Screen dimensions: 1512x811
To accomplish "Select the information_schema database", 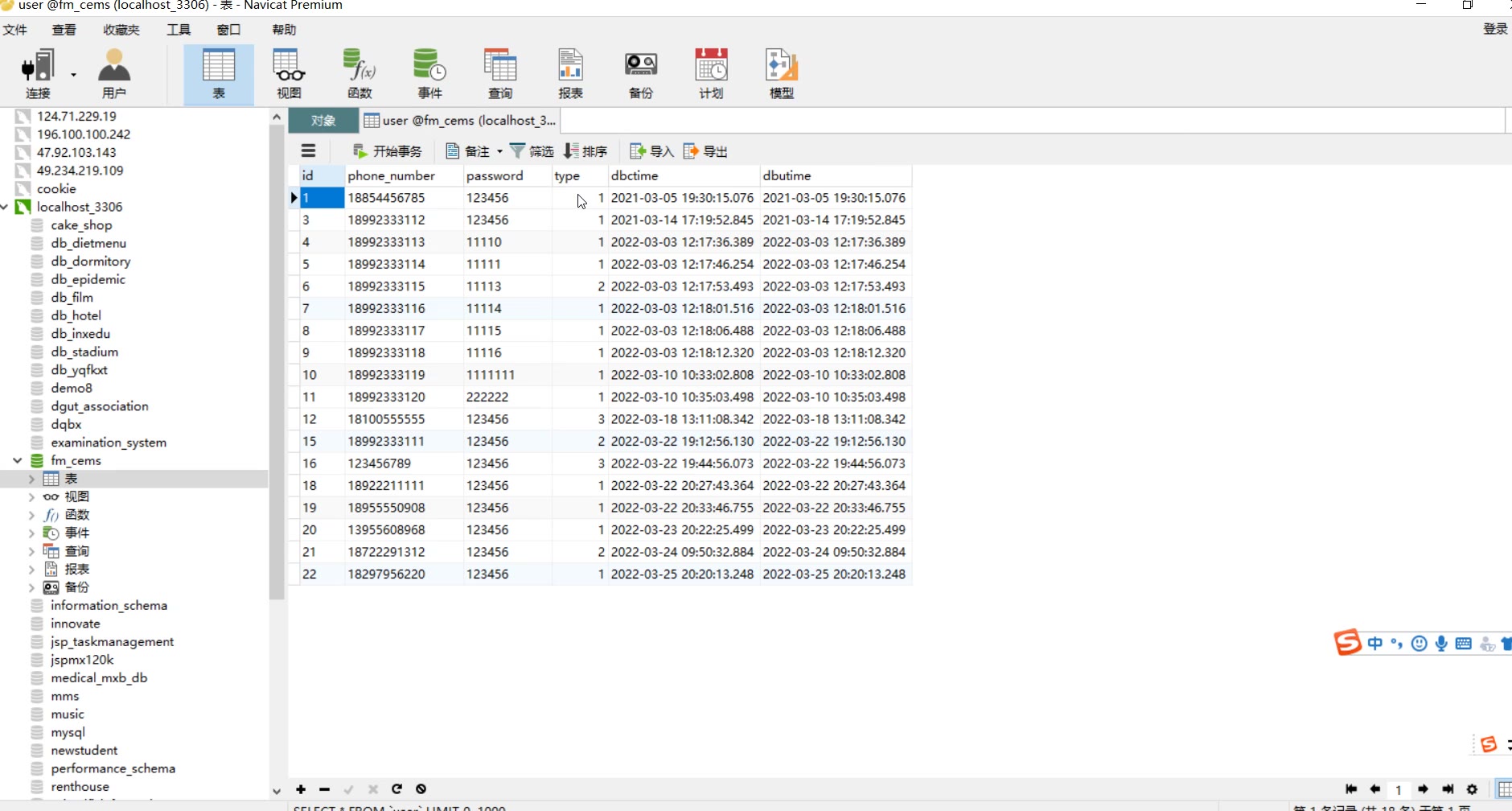I will click(109, 605).
